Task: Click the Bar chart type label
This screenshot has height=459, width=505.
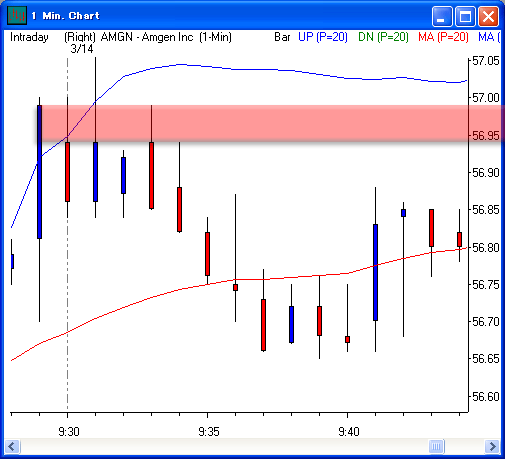Action: point(282,37)
